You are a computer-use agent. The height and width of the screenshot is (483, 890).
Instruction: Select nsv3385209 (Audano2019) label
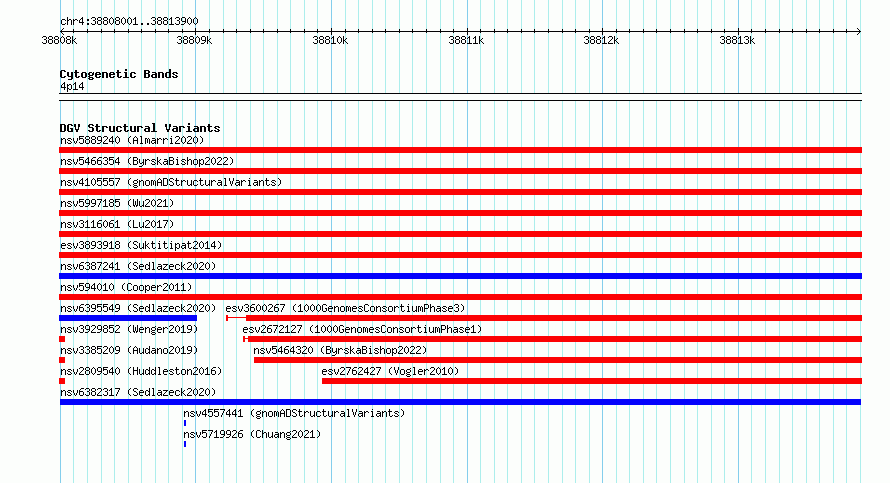pyautogui.click(x=129, y=350)
